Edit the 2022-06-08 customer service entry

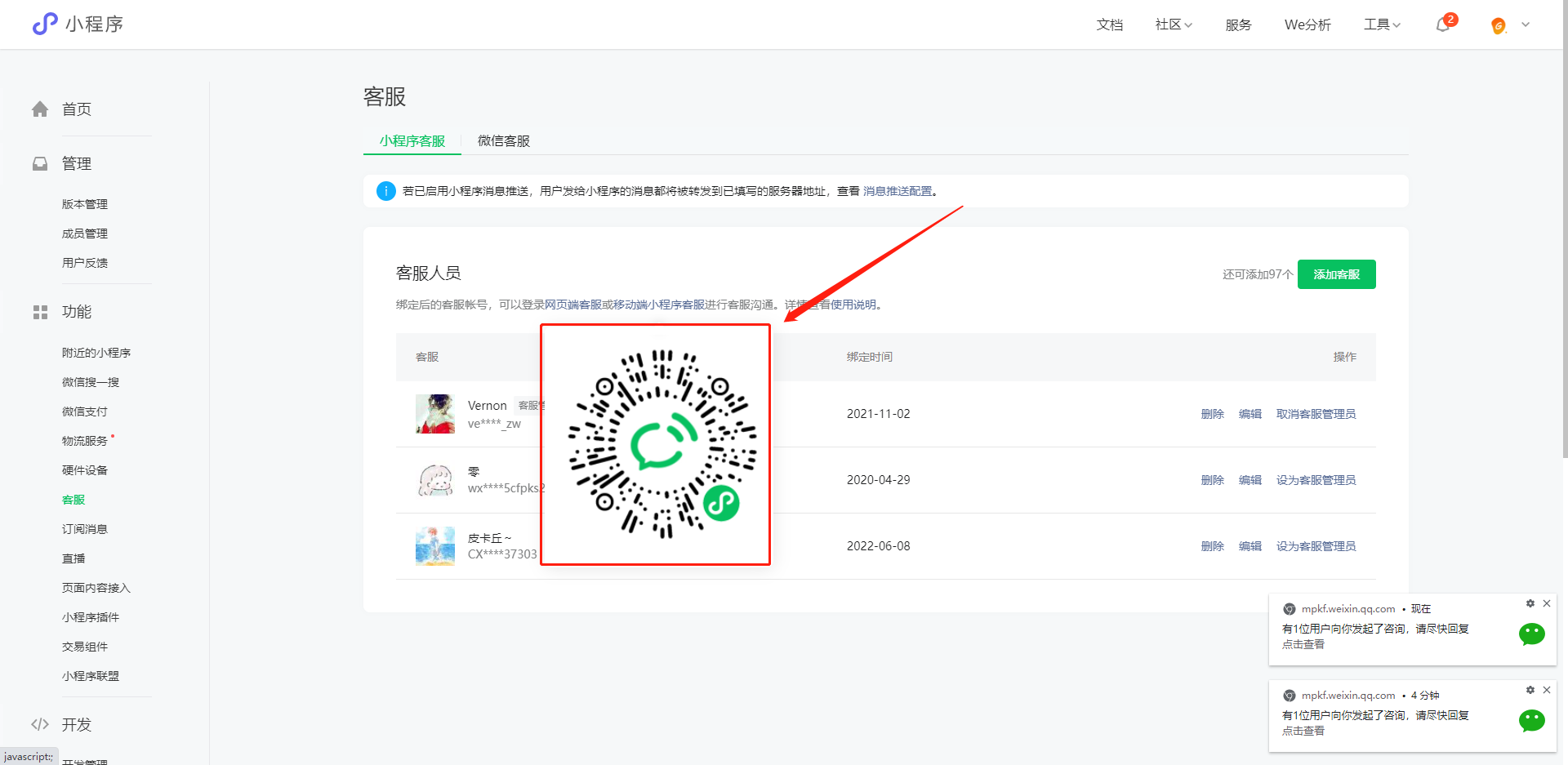coord(1250,546)
